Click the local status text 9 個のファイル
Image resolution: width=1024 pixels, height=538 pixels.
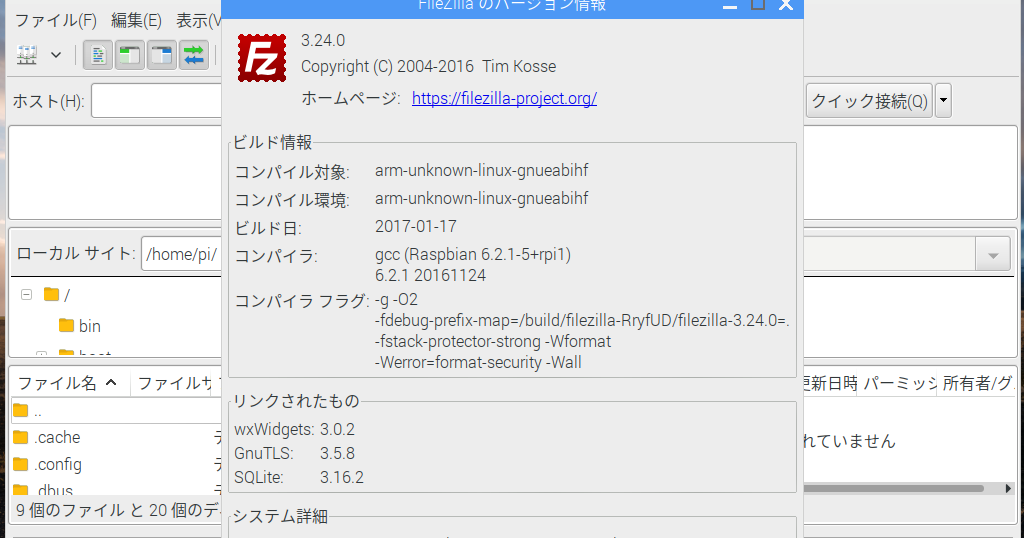[x=70, y=510]
